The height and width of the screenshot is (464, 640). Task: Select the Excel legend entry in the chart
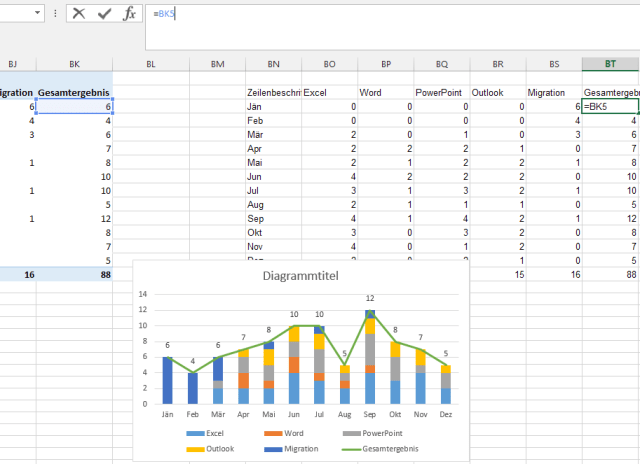pos(205,433)
